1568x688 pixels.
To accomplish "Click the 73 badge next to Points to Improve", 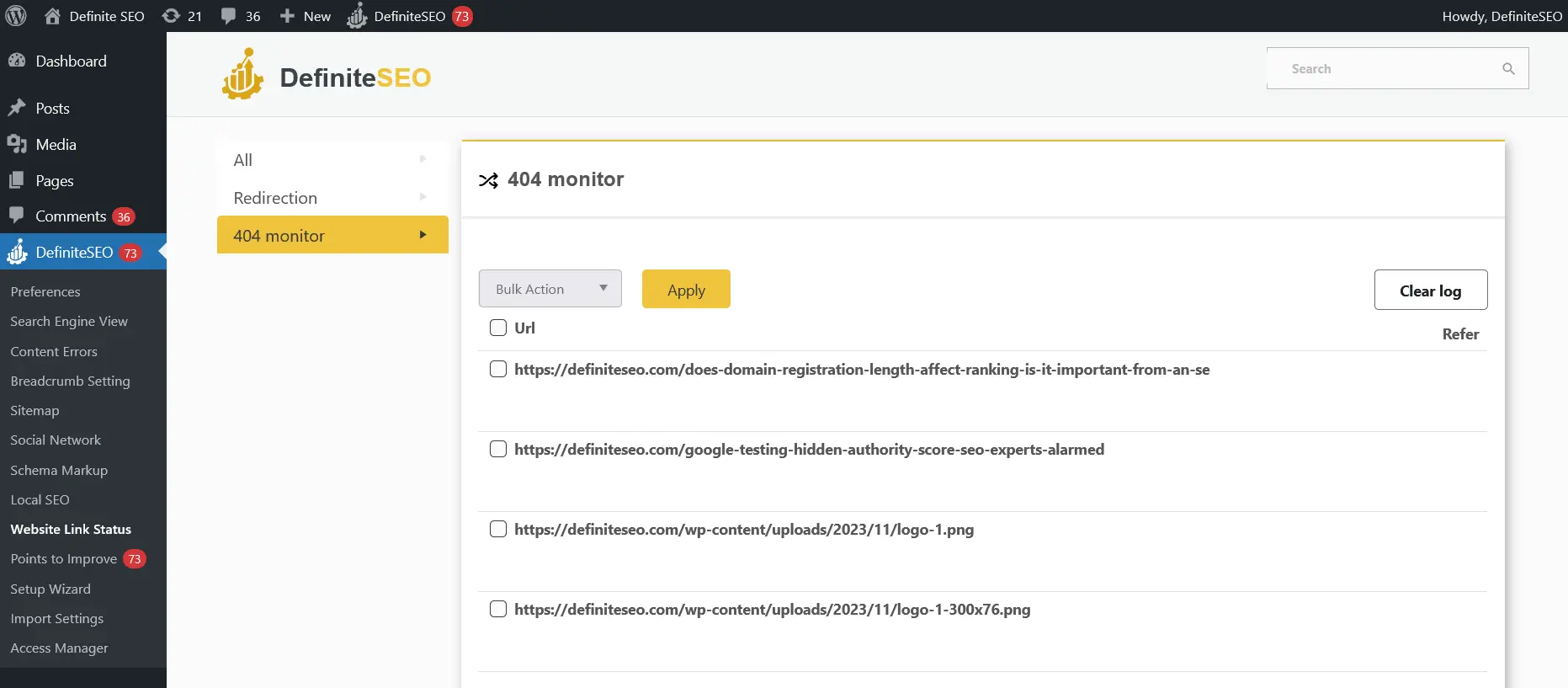I will point(135,559).
